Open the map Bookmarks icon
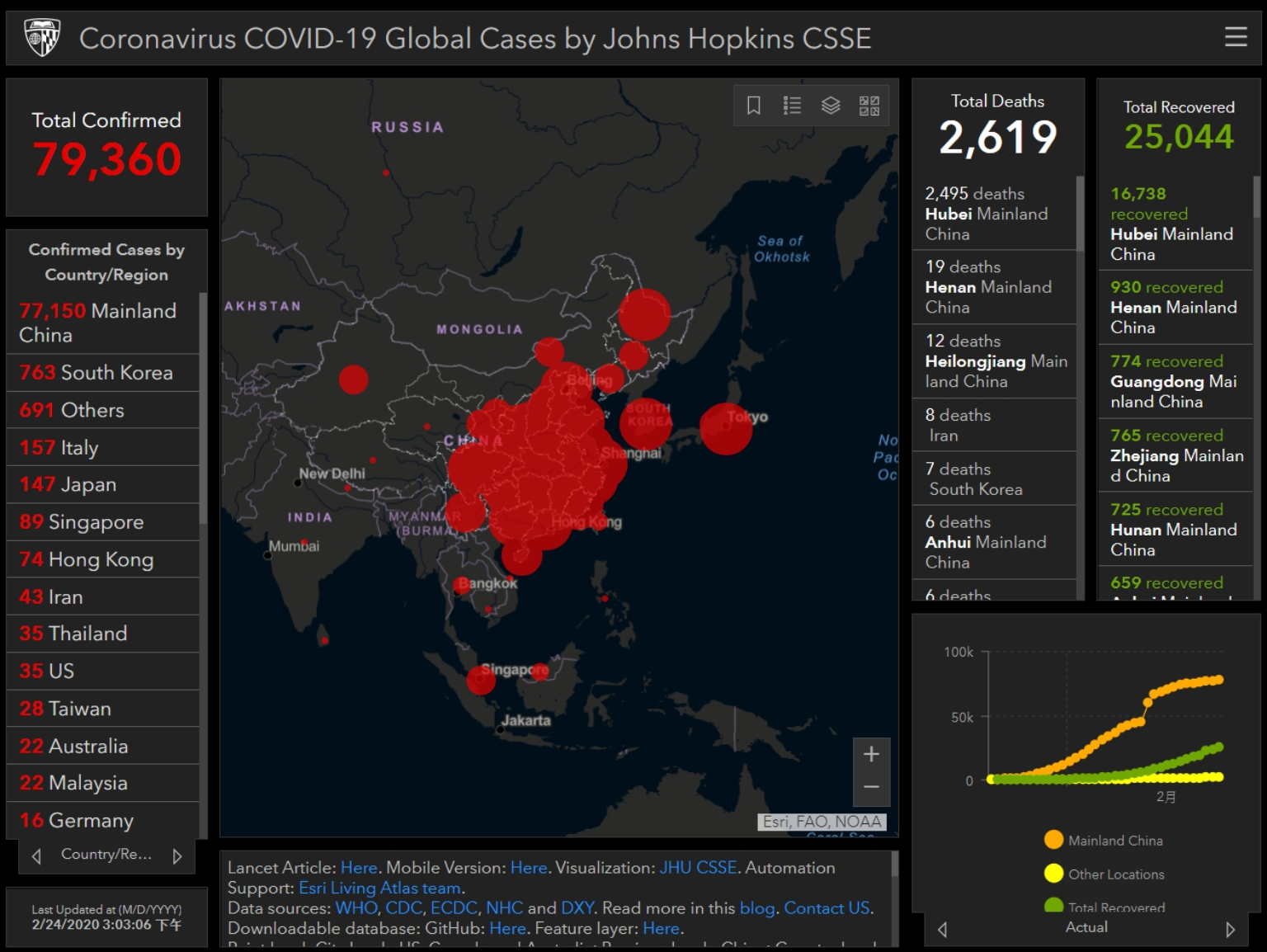Viewport: 1267px width, 952px height. [x=753, y=106]
